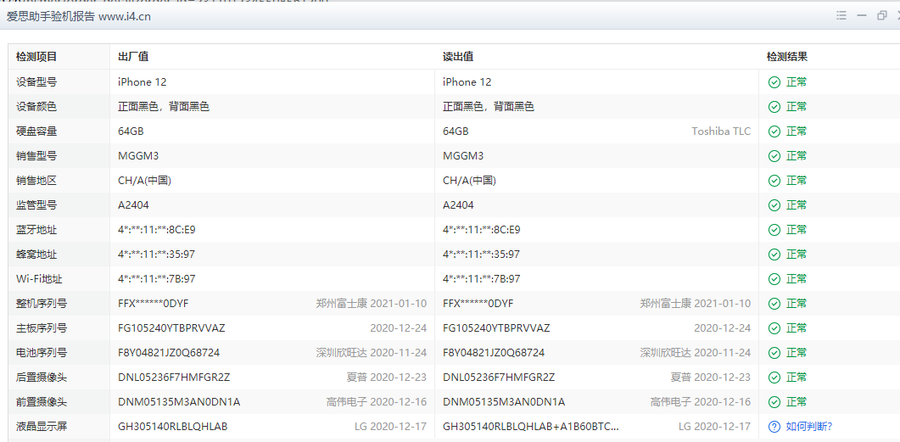This screenshot has height=442, width=900.
Task: Click the check icon in 销售型号 row
Action: [x=774, y=156]
